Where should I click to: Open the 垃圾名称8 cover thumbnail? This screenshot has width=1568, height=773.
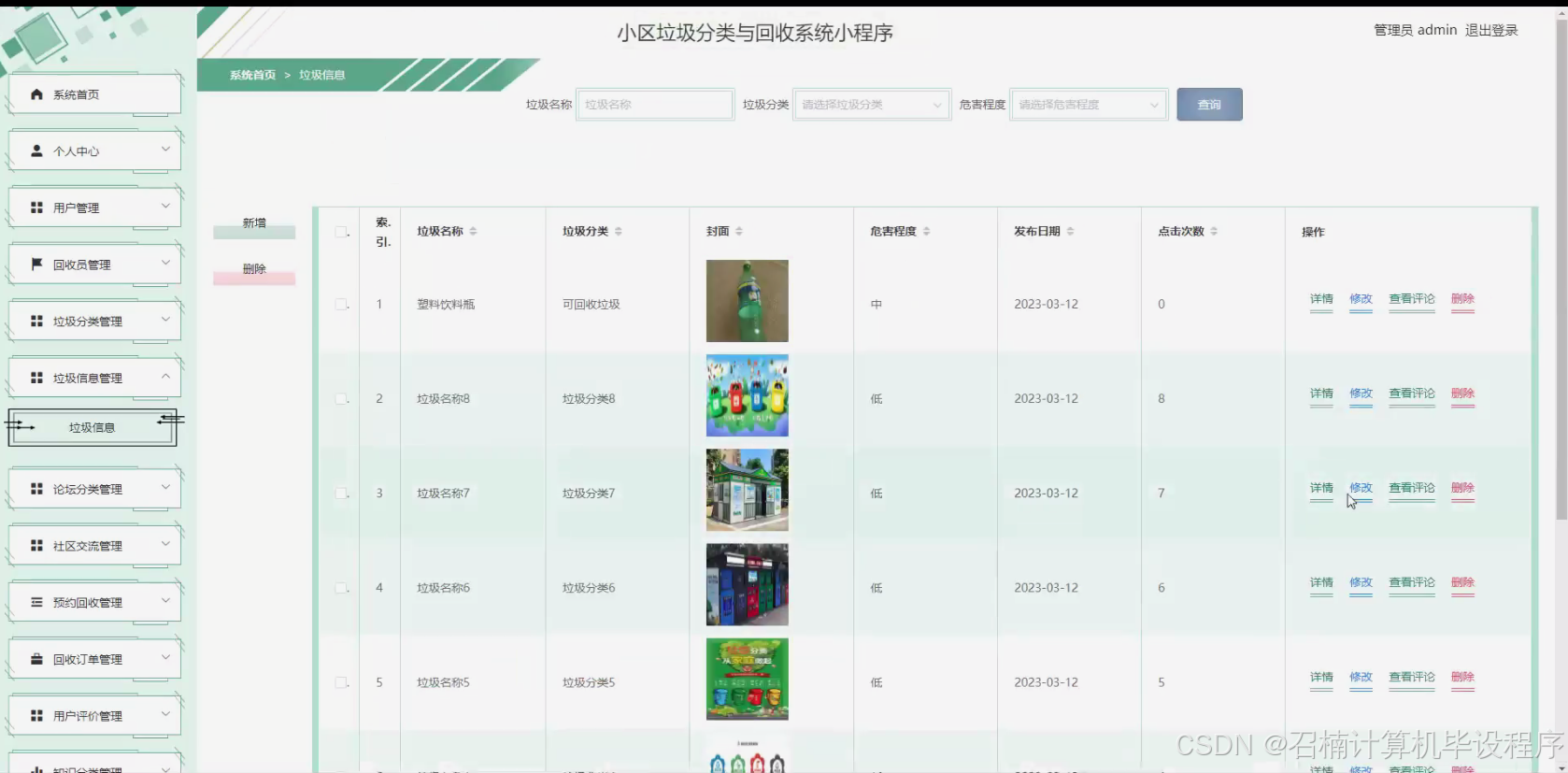pyautogui.click(x=748, y=395)
